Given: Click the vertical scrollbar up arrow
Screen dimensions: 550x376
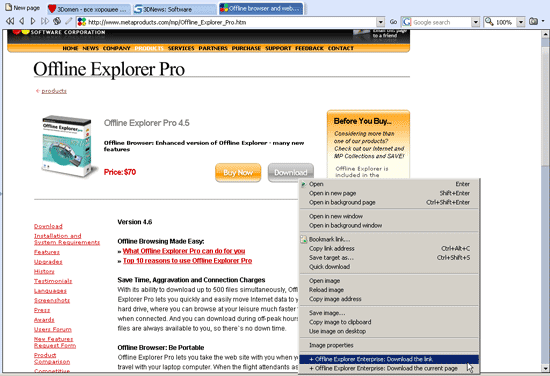Looking at the screenshot, I should [545, 34].
